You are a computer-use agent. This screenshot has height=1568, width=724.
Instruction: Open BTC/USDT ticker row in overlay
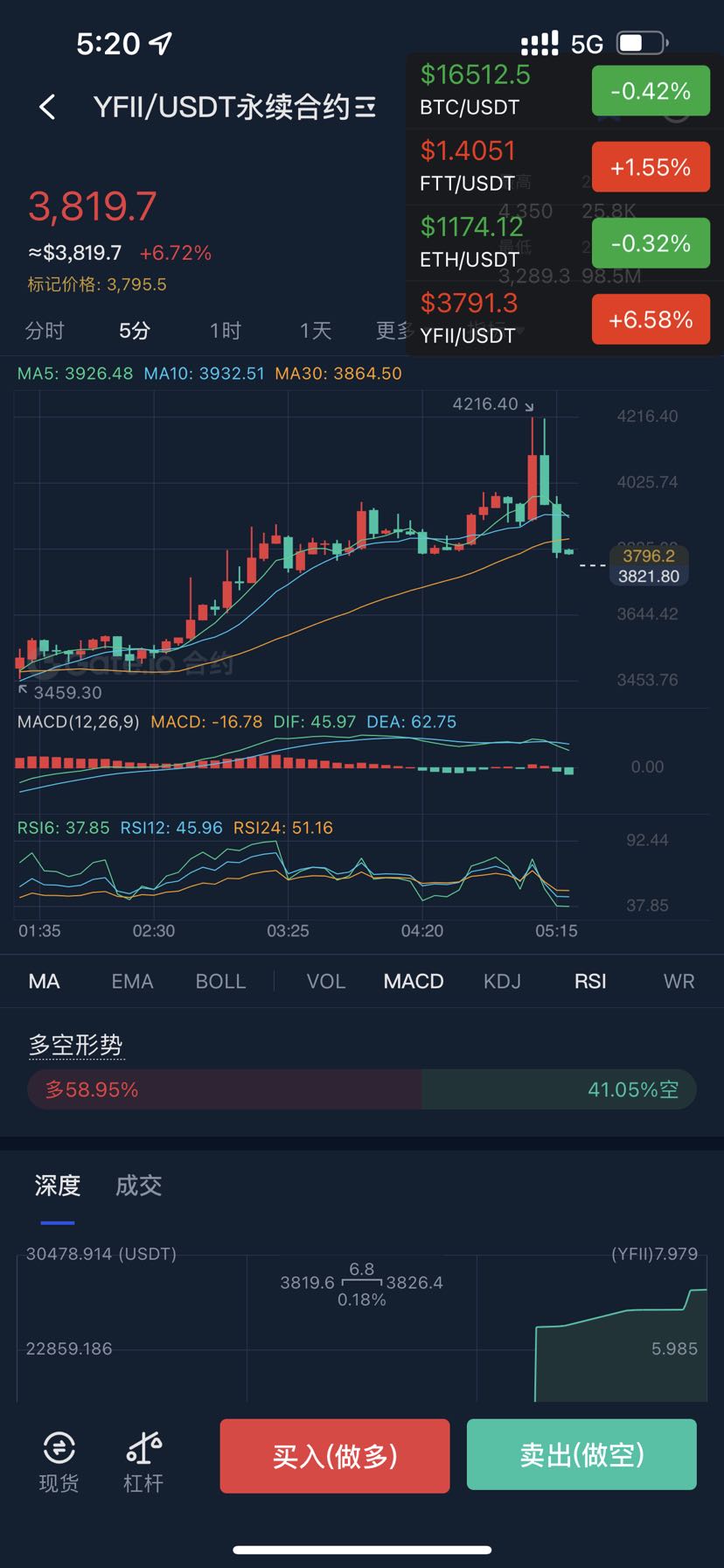point(565,91)
